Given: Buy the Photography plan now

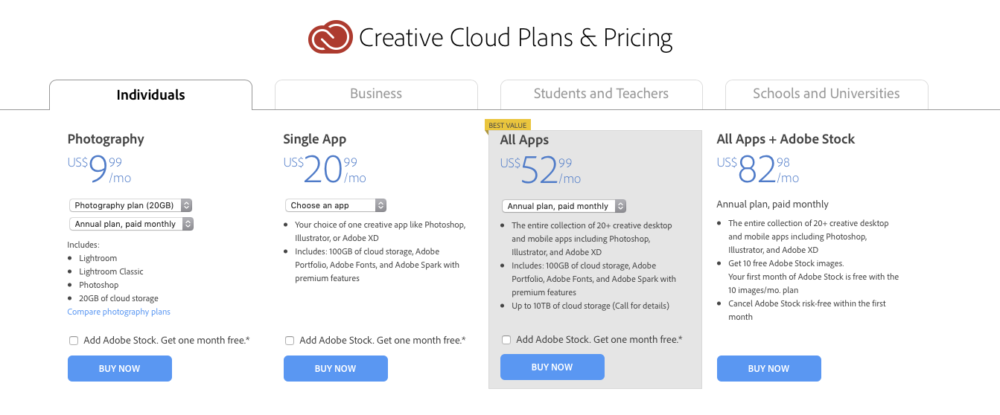Looking at the screenshot, I should (x=119, y=368).
